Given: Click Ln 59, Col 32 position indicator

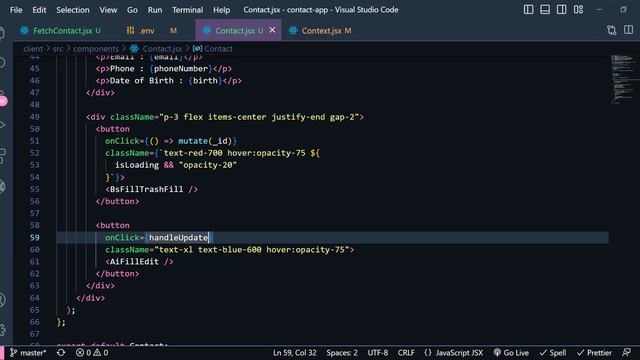Looking at the screenshot, I should 295,353.
